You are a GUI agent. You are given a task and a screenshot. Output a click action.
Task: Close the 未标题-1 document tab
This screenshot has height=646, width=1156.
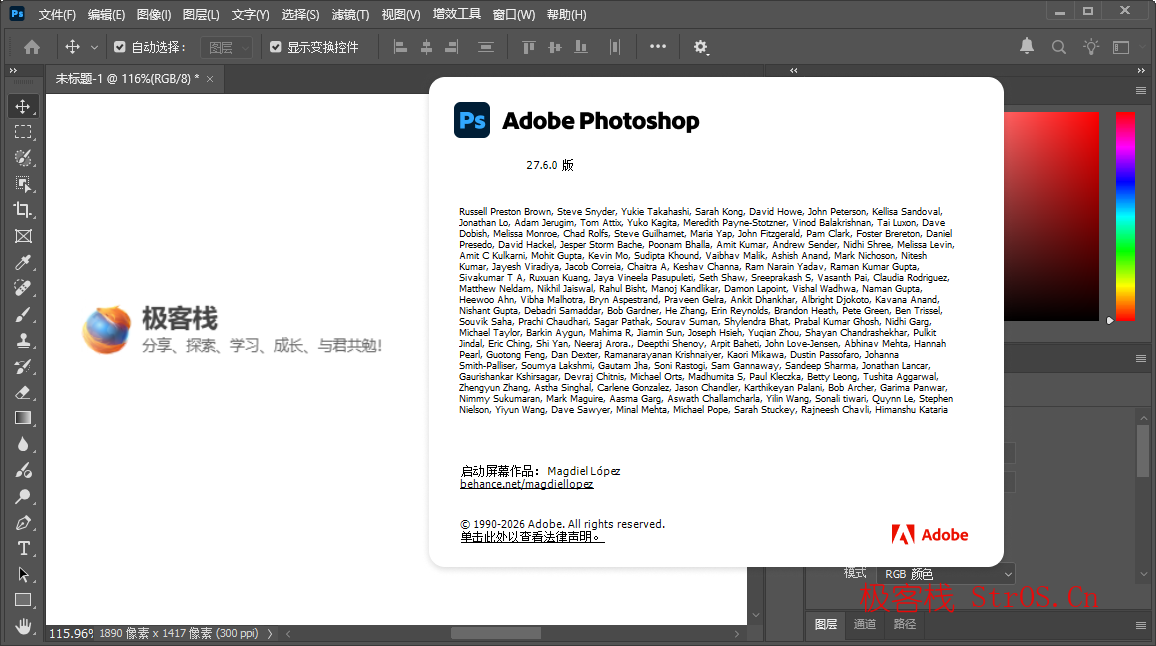point(210,79)
